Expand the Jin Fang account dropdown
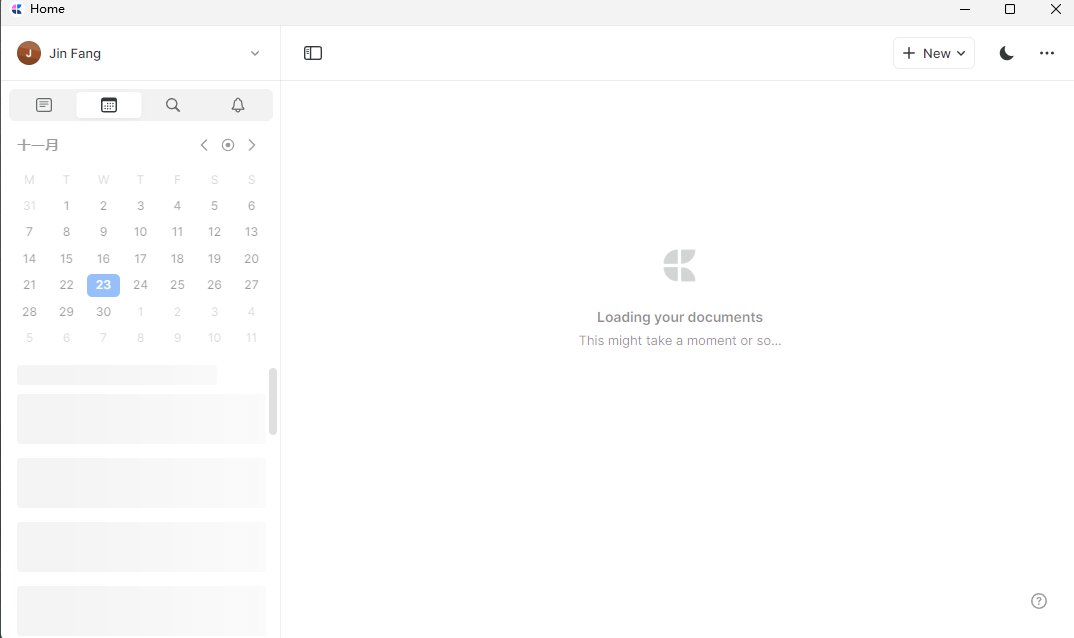Screen dimensions: 1074x638 click(255, 54)
